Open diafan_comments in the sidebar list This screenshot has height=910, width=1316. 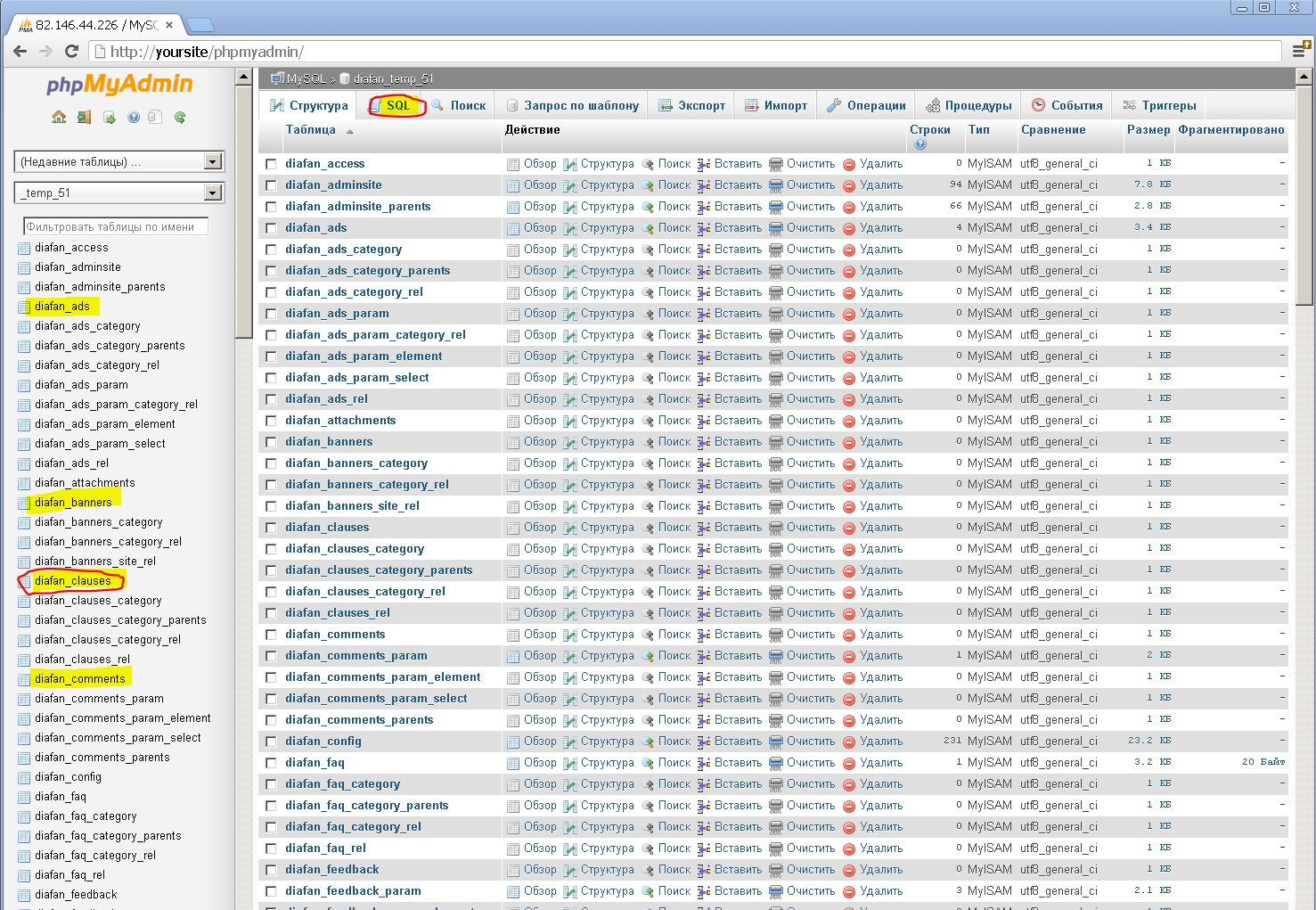pos(80,679)
